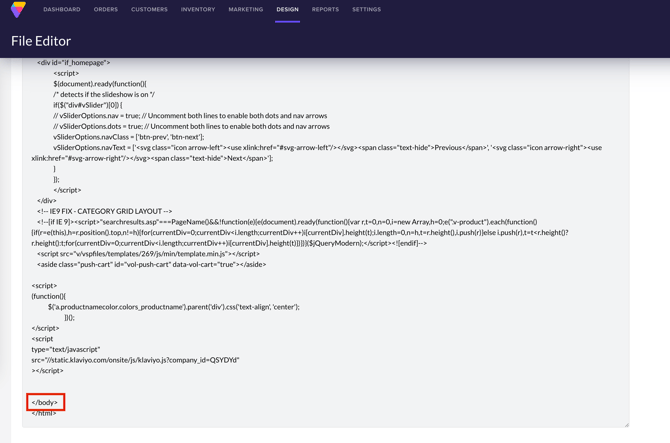Place cursor on the highlighted </body> tag
Image resolution: width=670 pixels, height=443 pixels.
click(45, 402)
